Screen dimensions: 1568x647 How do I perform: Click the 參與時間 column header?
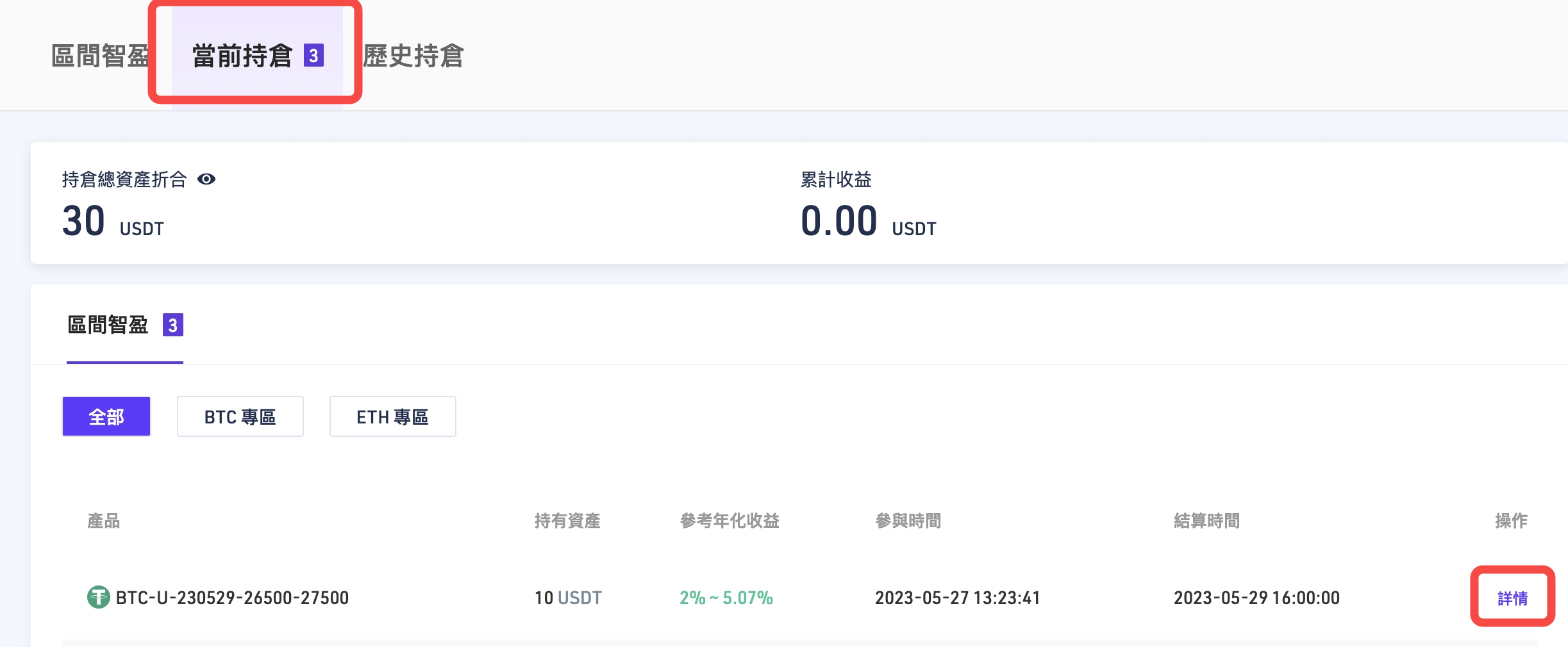pos(908,521)
